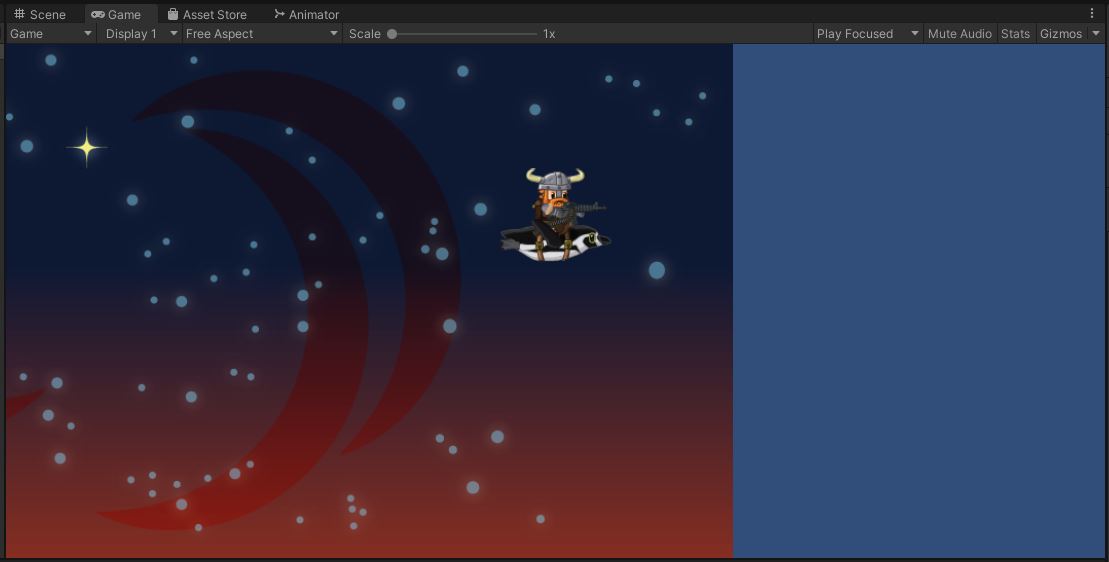
Task: Click the Asset Store bag icon
Action: (x=173, y=14)
